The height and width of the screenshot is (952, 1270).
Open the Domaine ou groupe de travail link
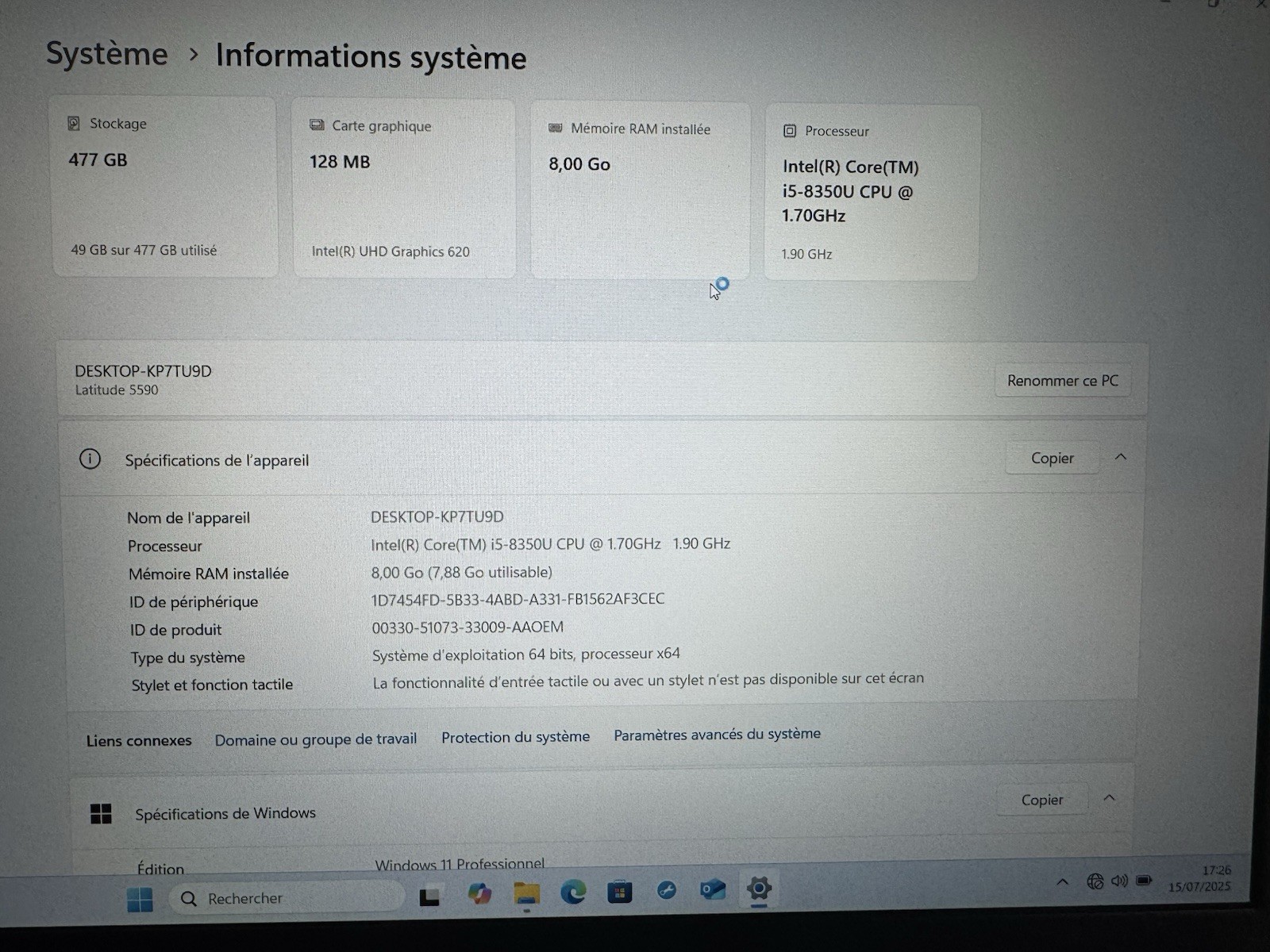pyautogui.click(x=316, y=739)
